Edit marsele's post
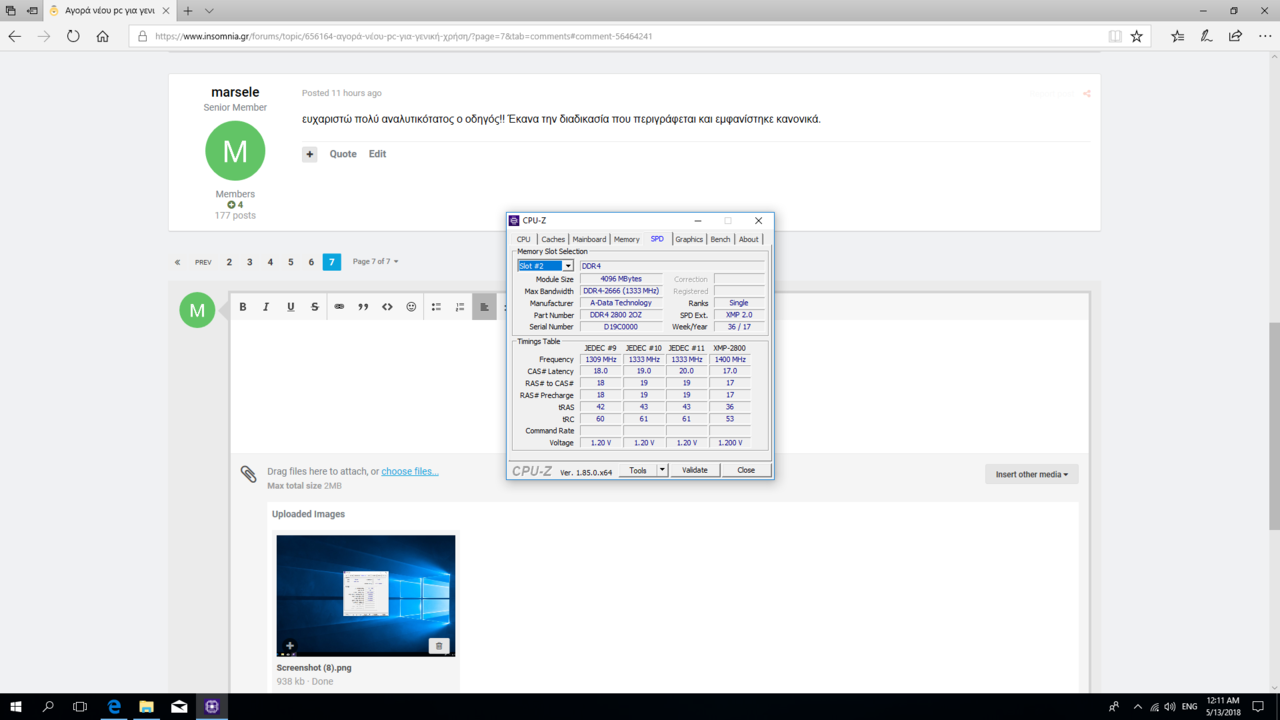The height and width of the screenshot is (720, 1280). coord(377,154)
